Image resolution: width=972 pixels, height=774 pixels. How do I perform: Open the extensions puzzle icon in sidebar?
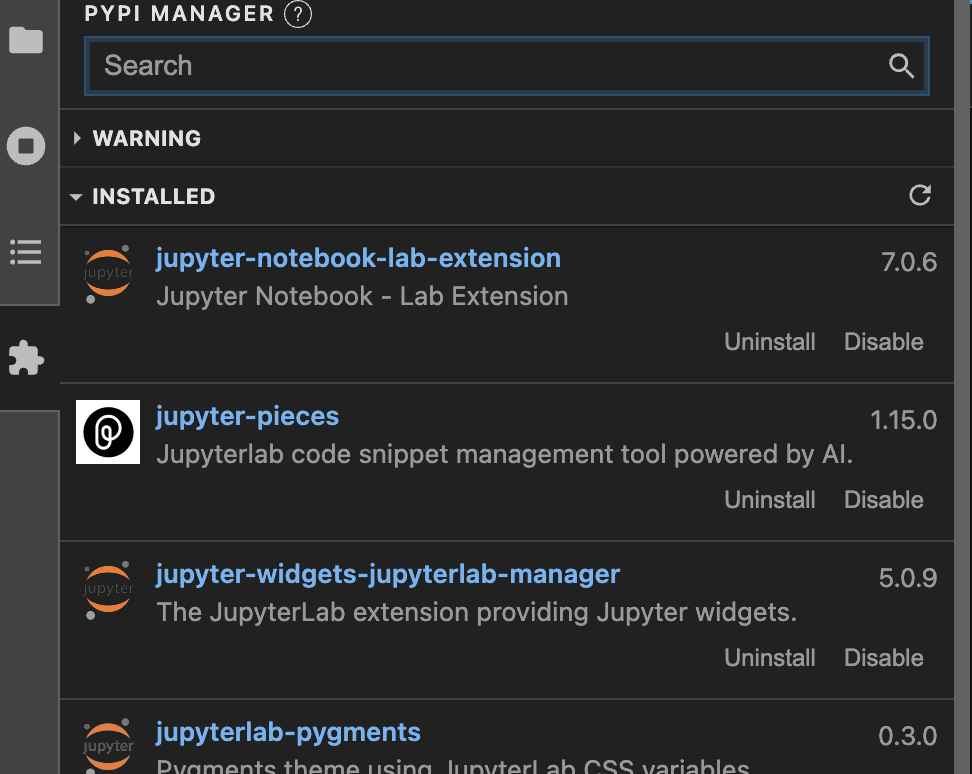click(x=25, y=358)
